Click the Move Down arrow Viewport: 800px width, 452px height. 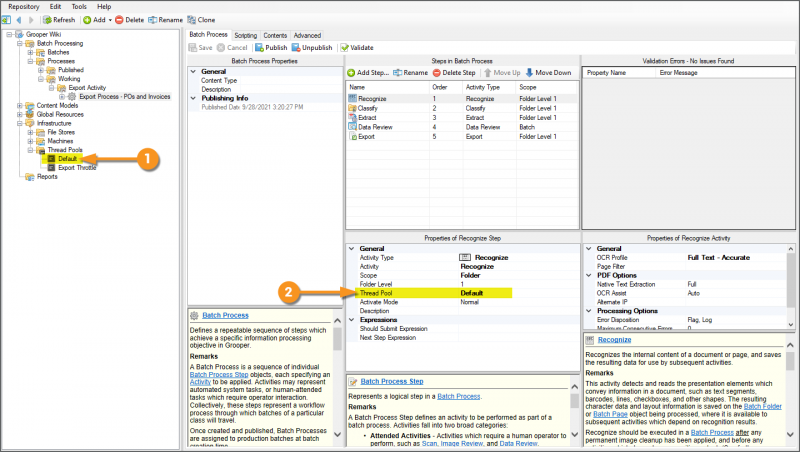coord(529,73)
